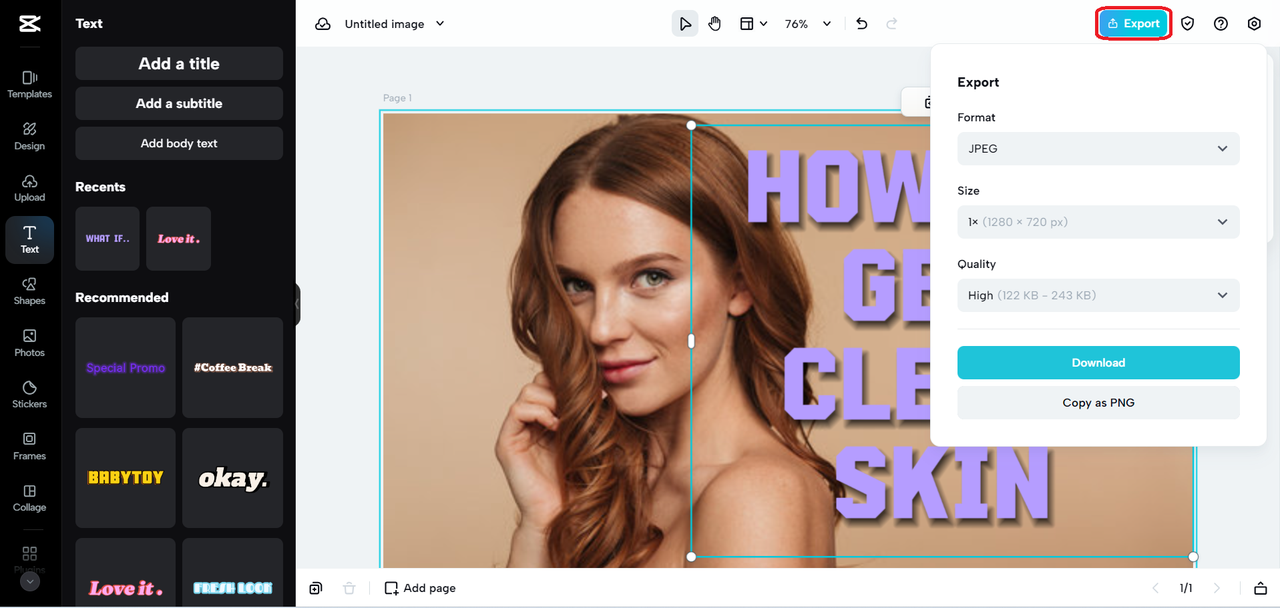Click Add a title button
This screenshot has width=1280, height=608.
tap(179, 63)
